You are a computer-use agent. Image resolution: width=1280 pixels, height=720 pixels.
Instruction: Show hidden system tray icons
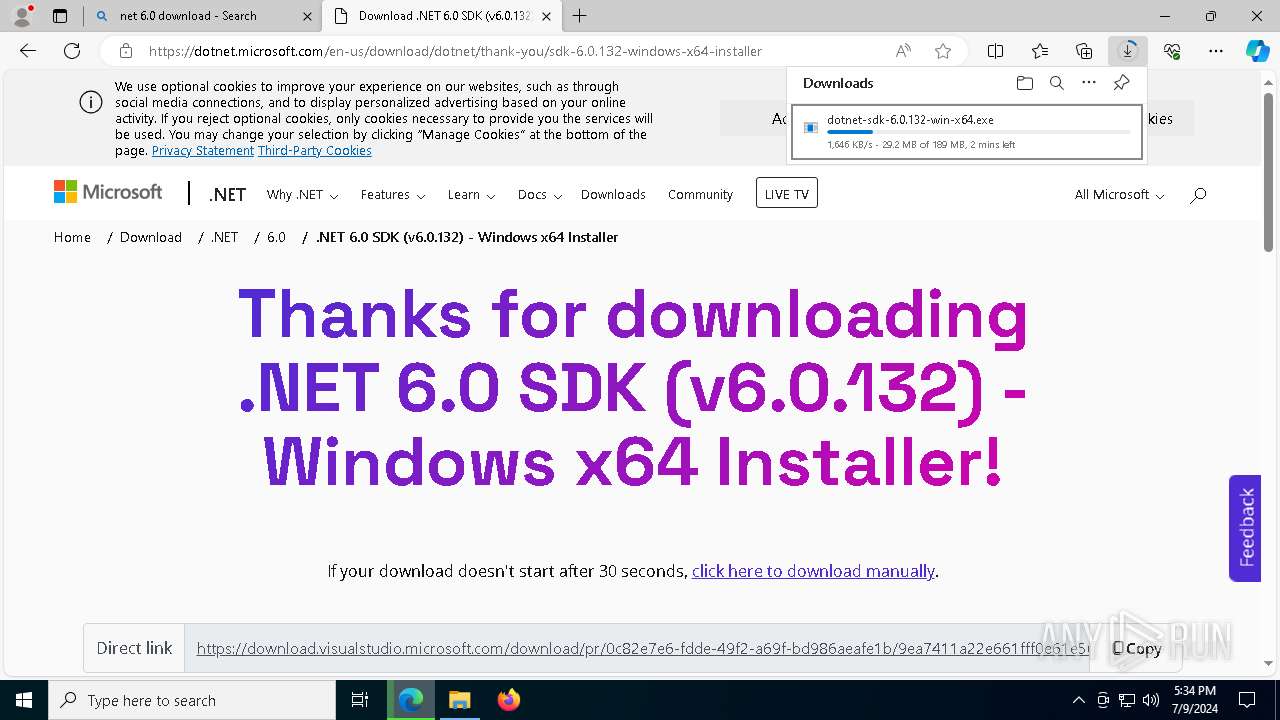1078,700
